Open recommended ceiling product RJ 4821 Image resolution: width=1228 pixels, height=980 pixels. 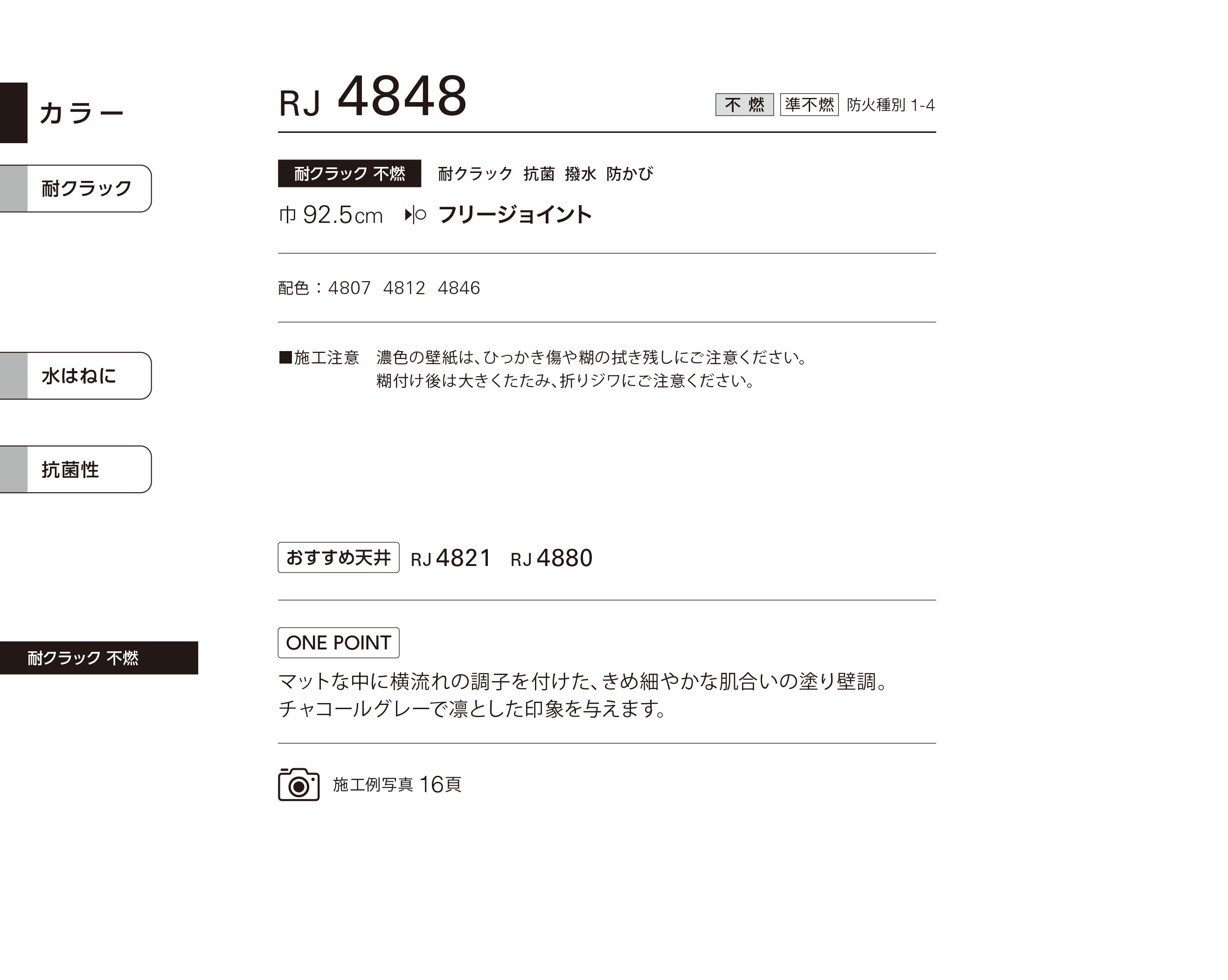click(x=451, y=558)
